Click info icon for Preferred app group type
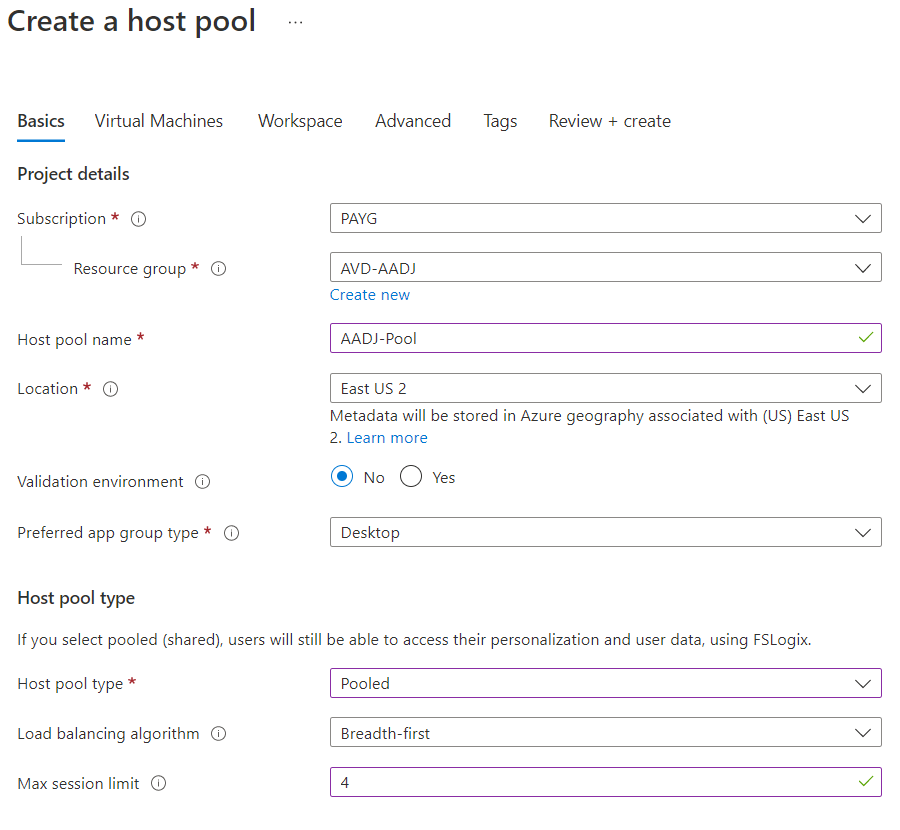The width and height of the screenshot is (900, 830). coord(232,533)
